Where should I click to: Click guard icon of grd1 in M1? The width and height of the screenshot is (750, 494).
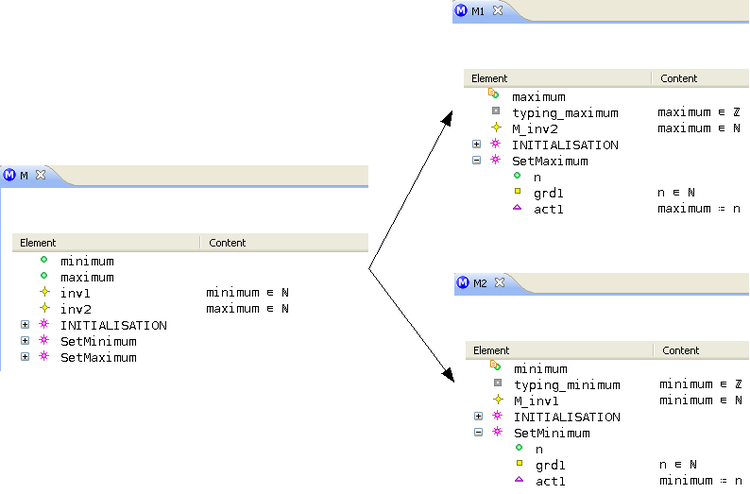click(518, 191)
